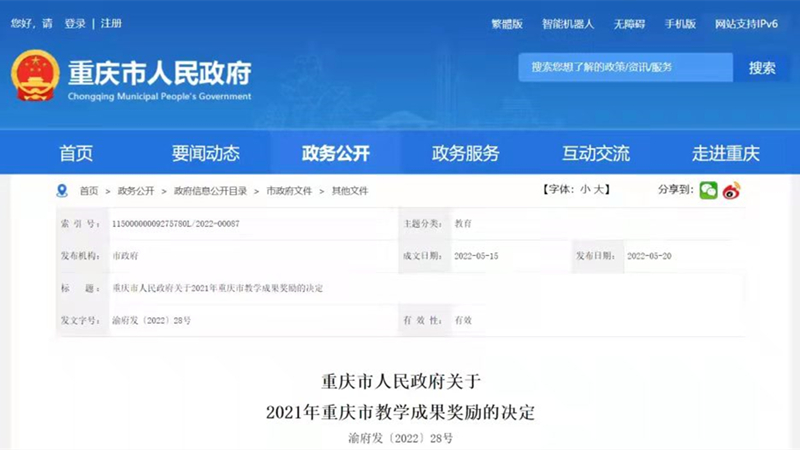The height and width of the screenshot is (450, 800).
Task: Click the breadcrumb location pin icon
Action: click(x=62, y=191)
